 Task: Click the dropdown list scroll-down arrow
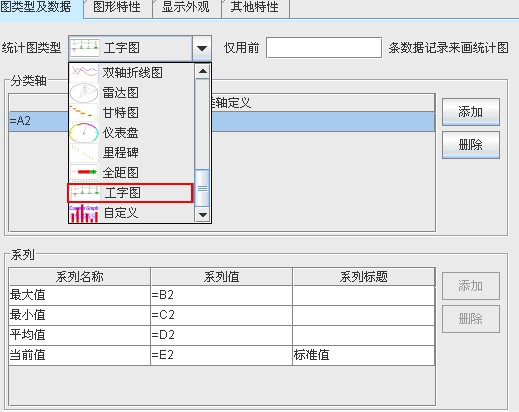[202, 214]
